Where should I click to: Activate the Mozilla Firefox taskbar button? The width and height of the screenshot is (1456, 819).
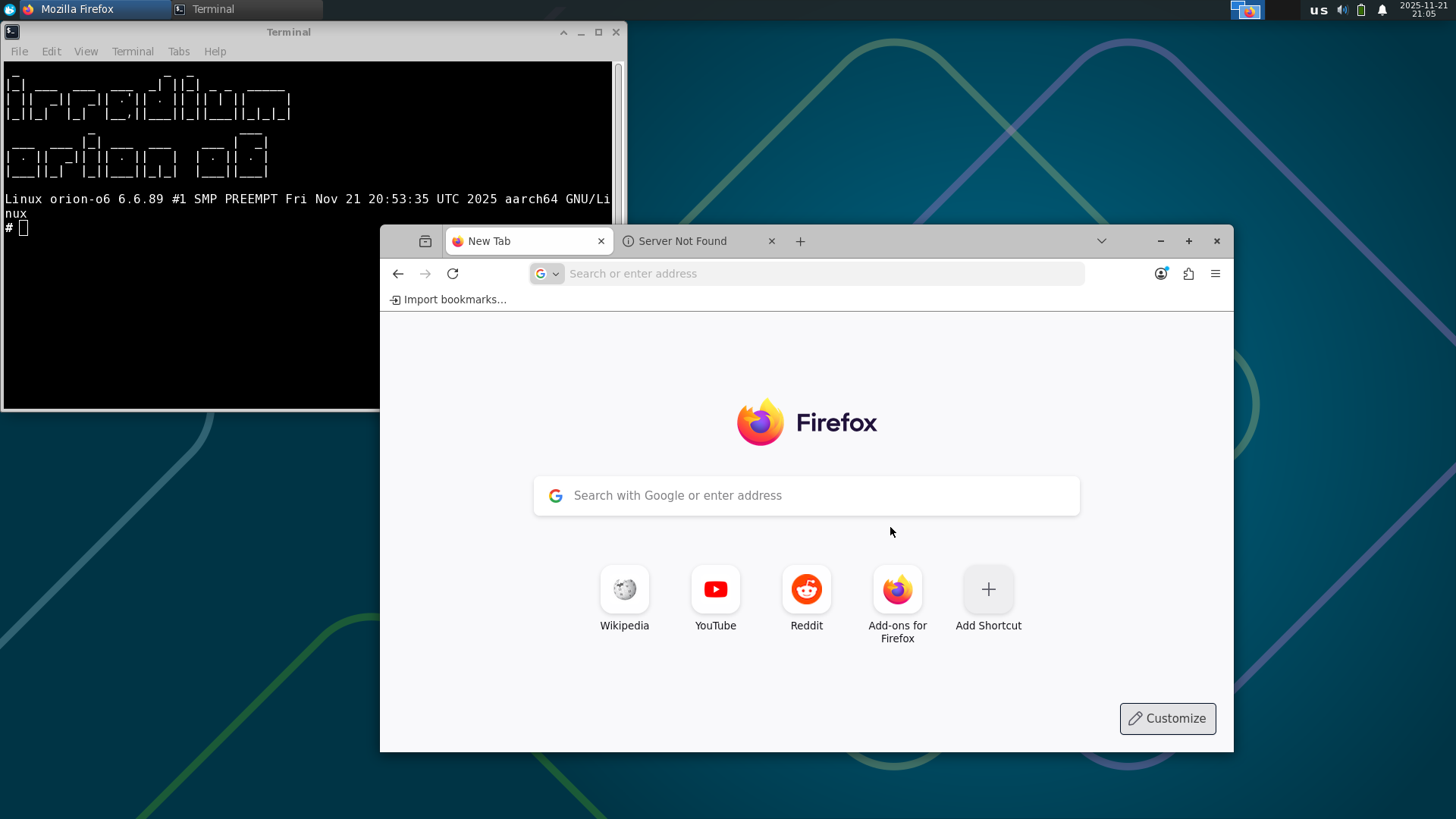pyautogui.click(x=96, y=9)
